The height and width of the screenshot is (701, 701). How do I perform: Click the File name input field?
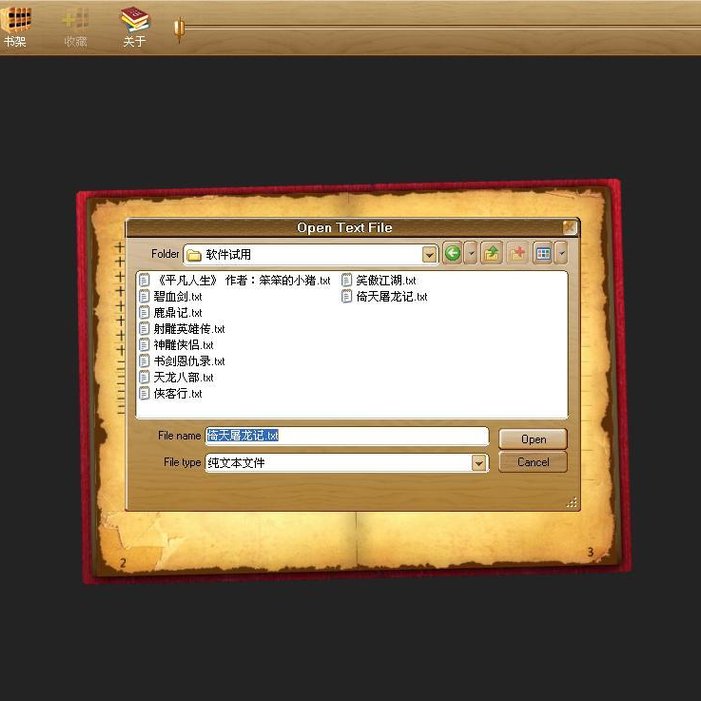click(347, 436)
